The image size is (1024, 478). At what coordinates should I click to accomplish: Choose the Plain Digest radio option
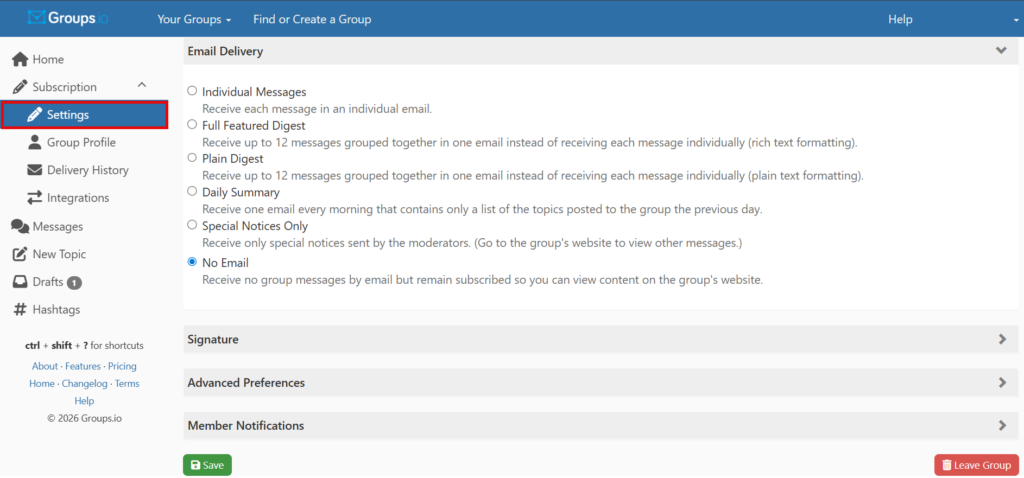pos(192,157)
